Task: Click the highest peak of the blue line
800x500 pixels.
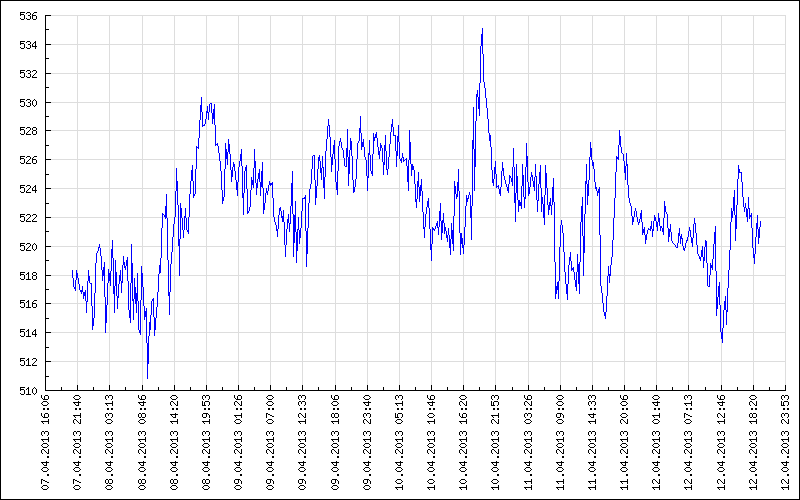Action: point(482,29)
